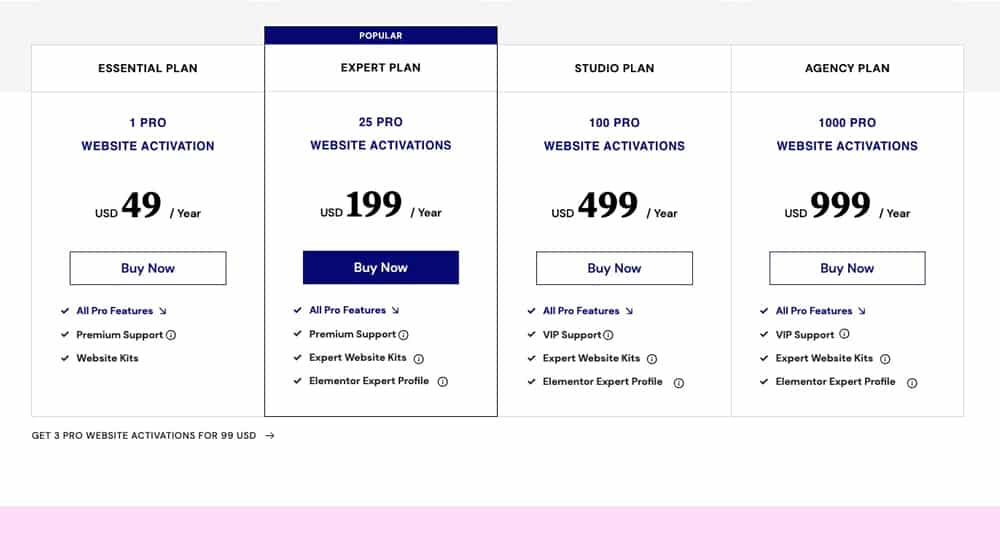Click info icon for Agency Elementor Expert Profile
1000x560 pixels.
pos(912,383)
